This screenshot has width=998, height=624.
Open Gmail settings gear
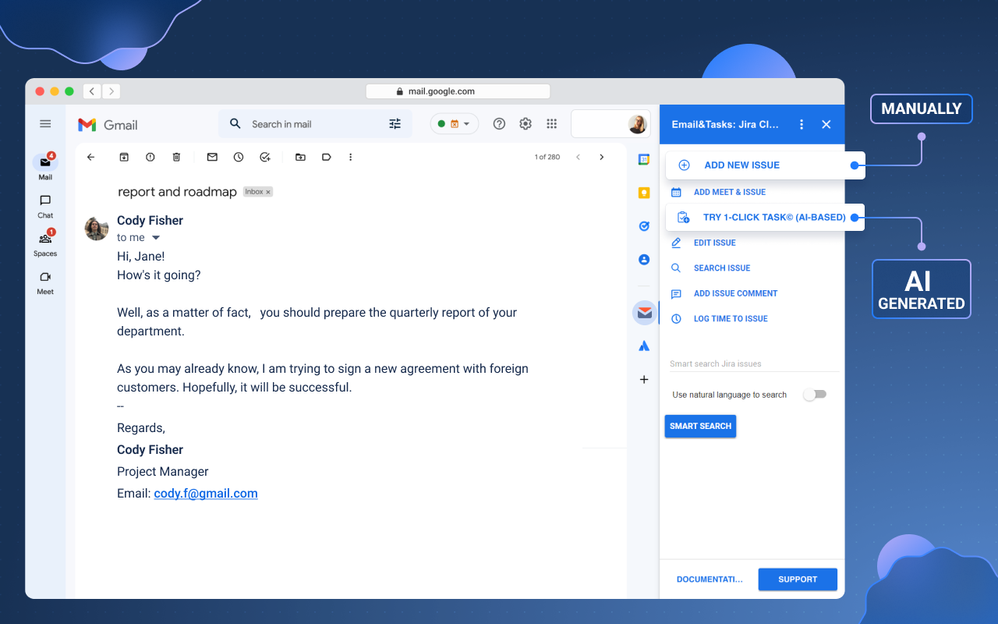click(x=525, y=124)
